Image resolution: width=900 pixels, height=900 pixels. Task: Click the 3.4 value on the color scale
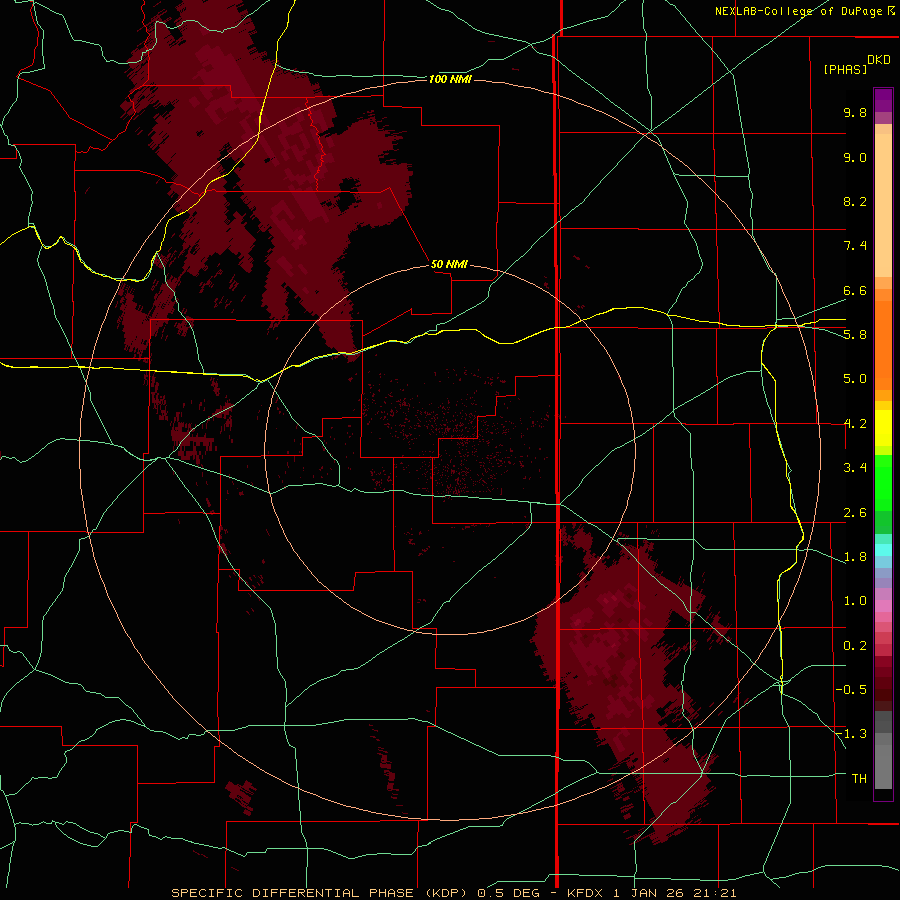[855, 468]
